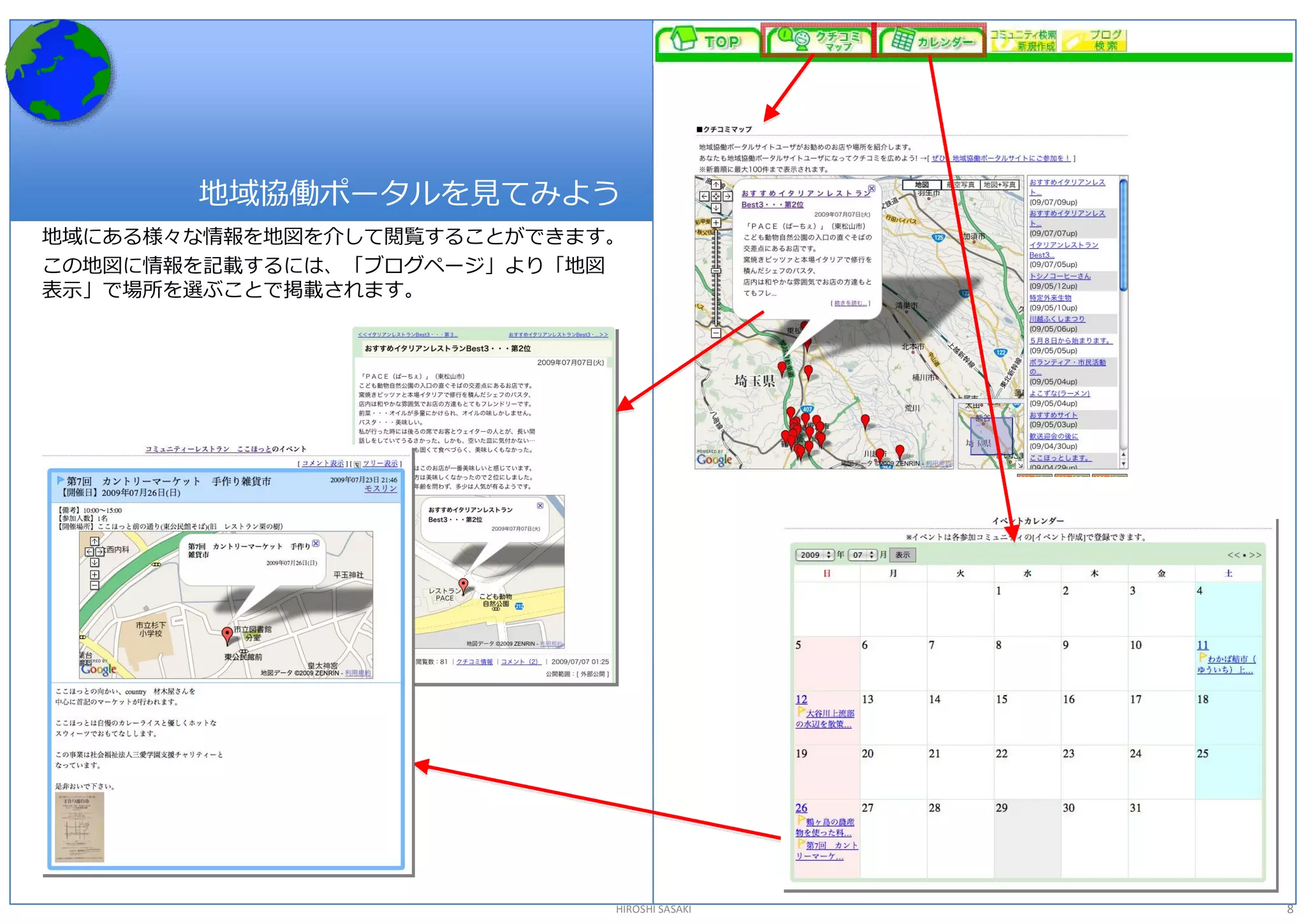Viewport: 1306px width, 924px height.
Task: Open list entry 川越ふくしまつり
Action: (x=1057, y=319)
